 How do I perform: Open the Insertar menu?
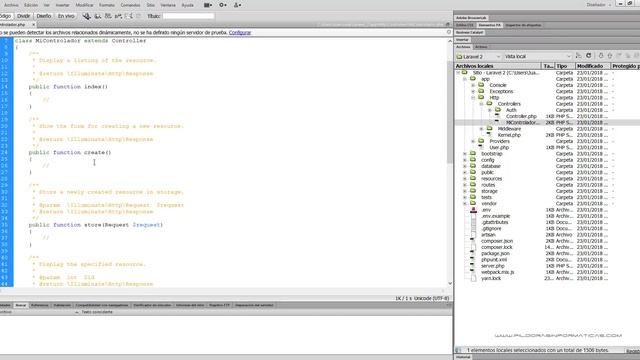pos(62,5)
